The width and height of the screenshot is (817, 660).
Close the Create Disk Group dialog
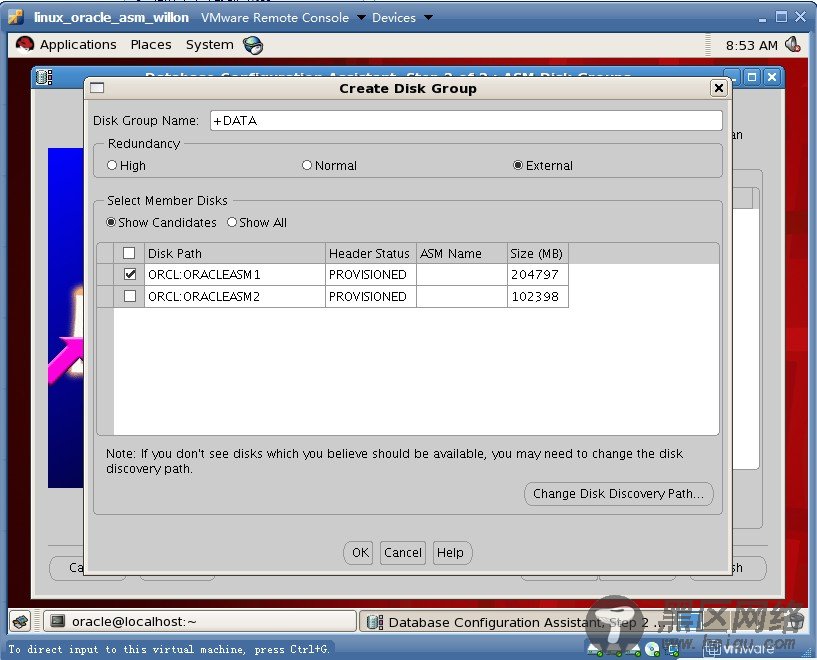719,88
